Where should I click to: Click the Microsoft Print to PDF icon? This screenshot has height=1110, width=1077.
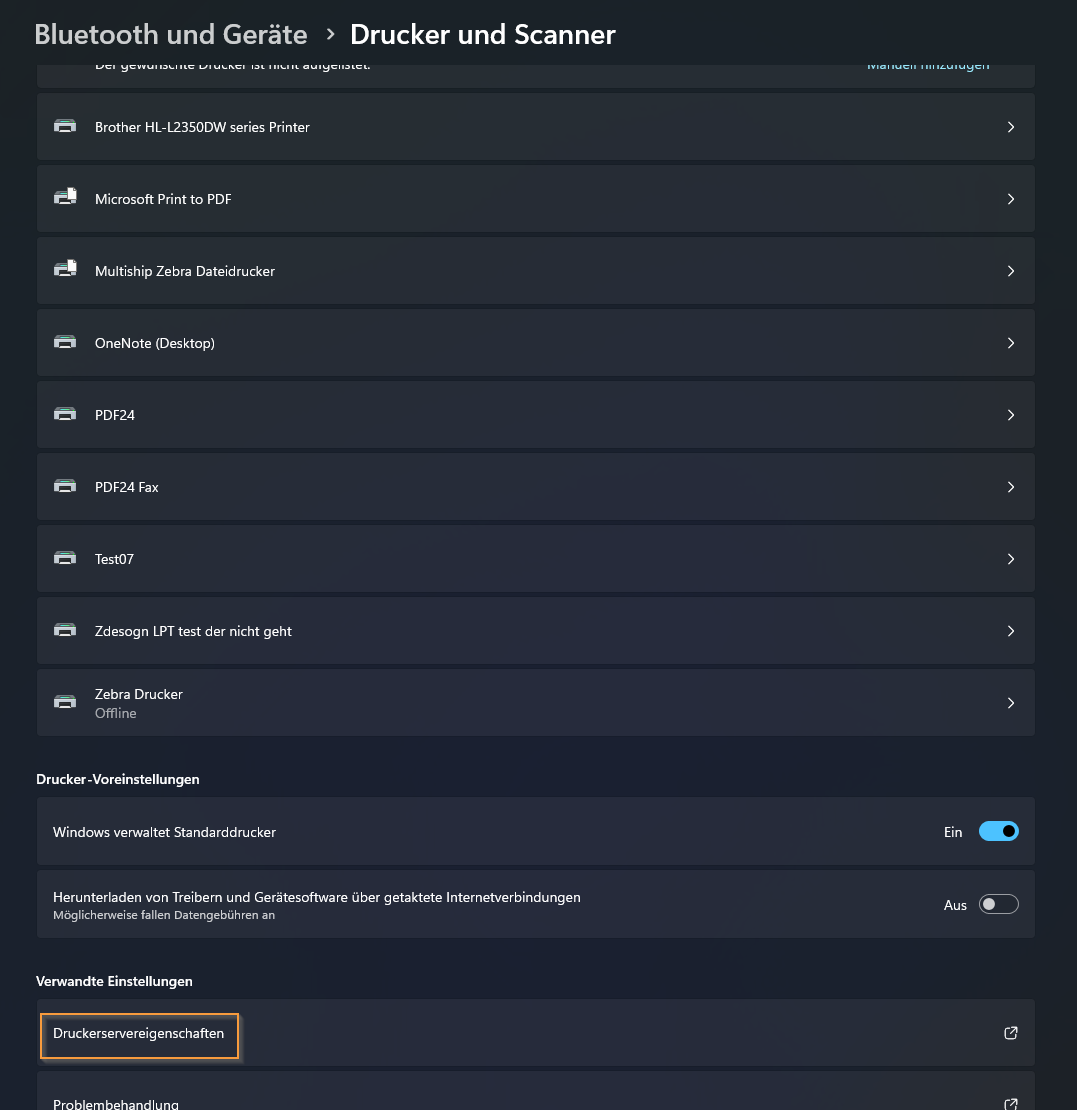(x=64, y=198)
